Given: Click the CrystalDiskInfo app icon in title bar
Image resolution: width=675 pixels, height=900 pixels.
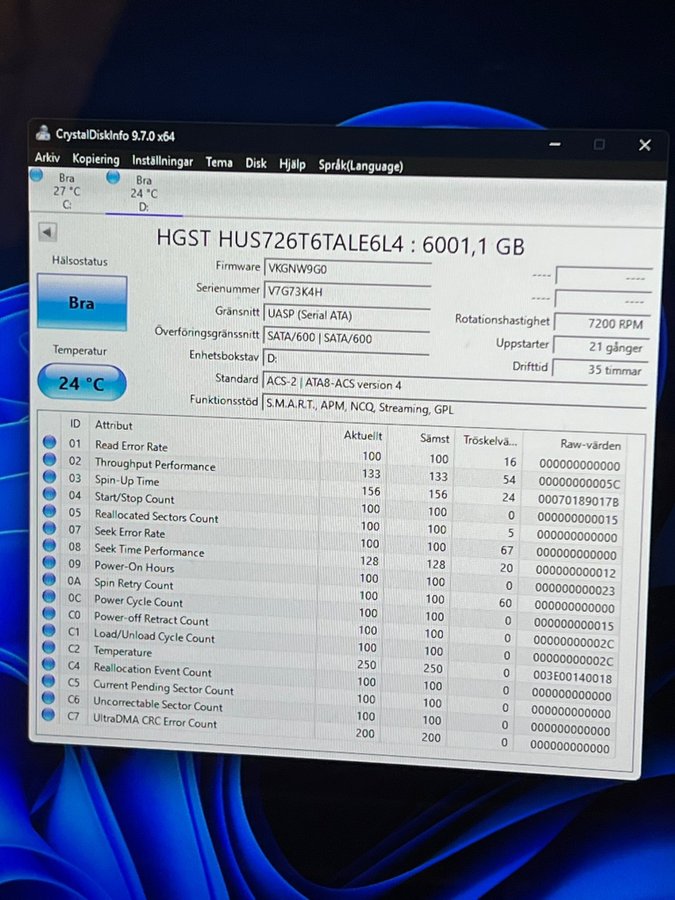Looking at the screenshot, I should (42, 134).
